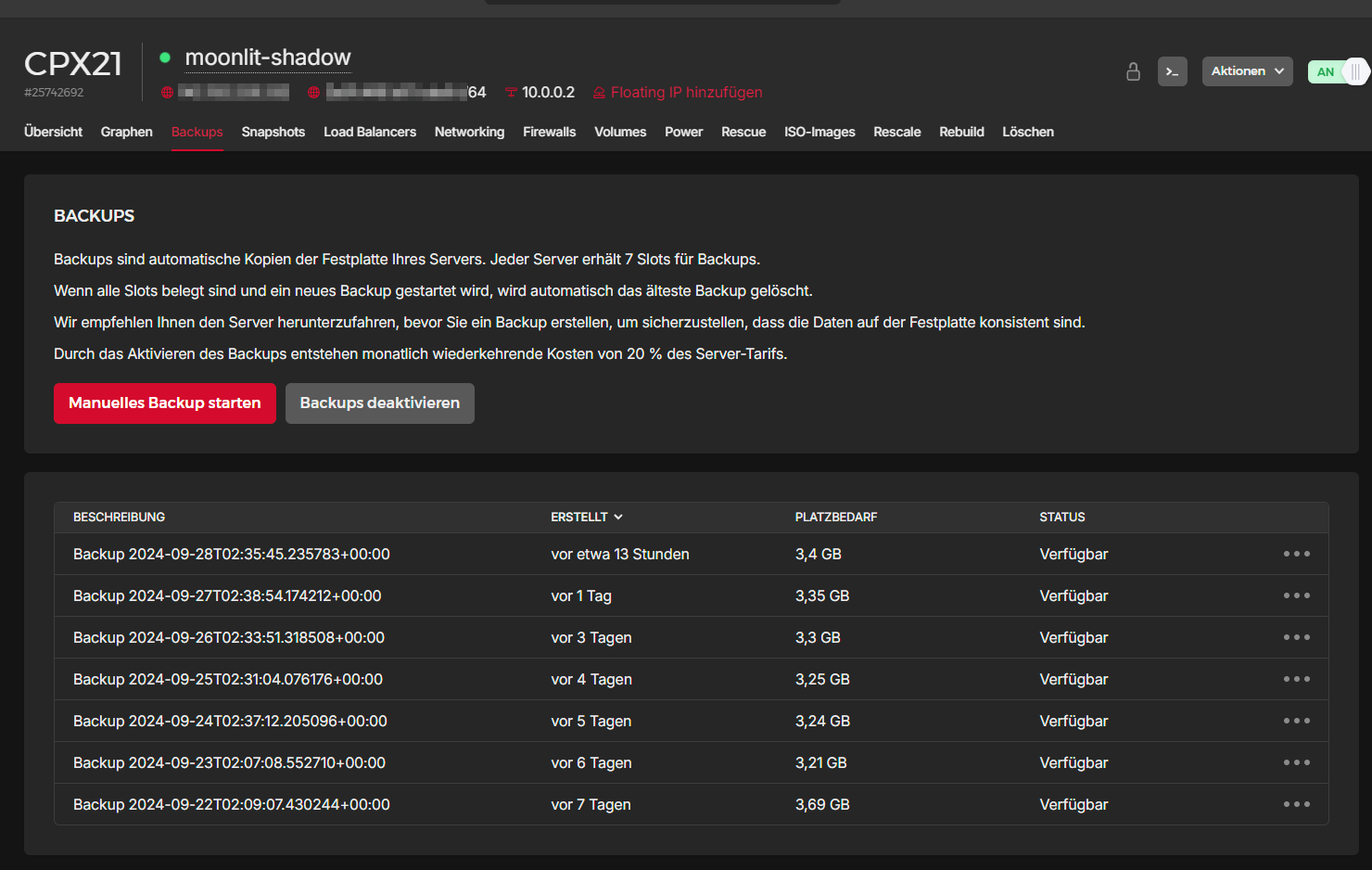The width and height of the screenshot is (1372, 870).
Task: Click the server name moonlit-shadow
Action: (x=268, y=58)
